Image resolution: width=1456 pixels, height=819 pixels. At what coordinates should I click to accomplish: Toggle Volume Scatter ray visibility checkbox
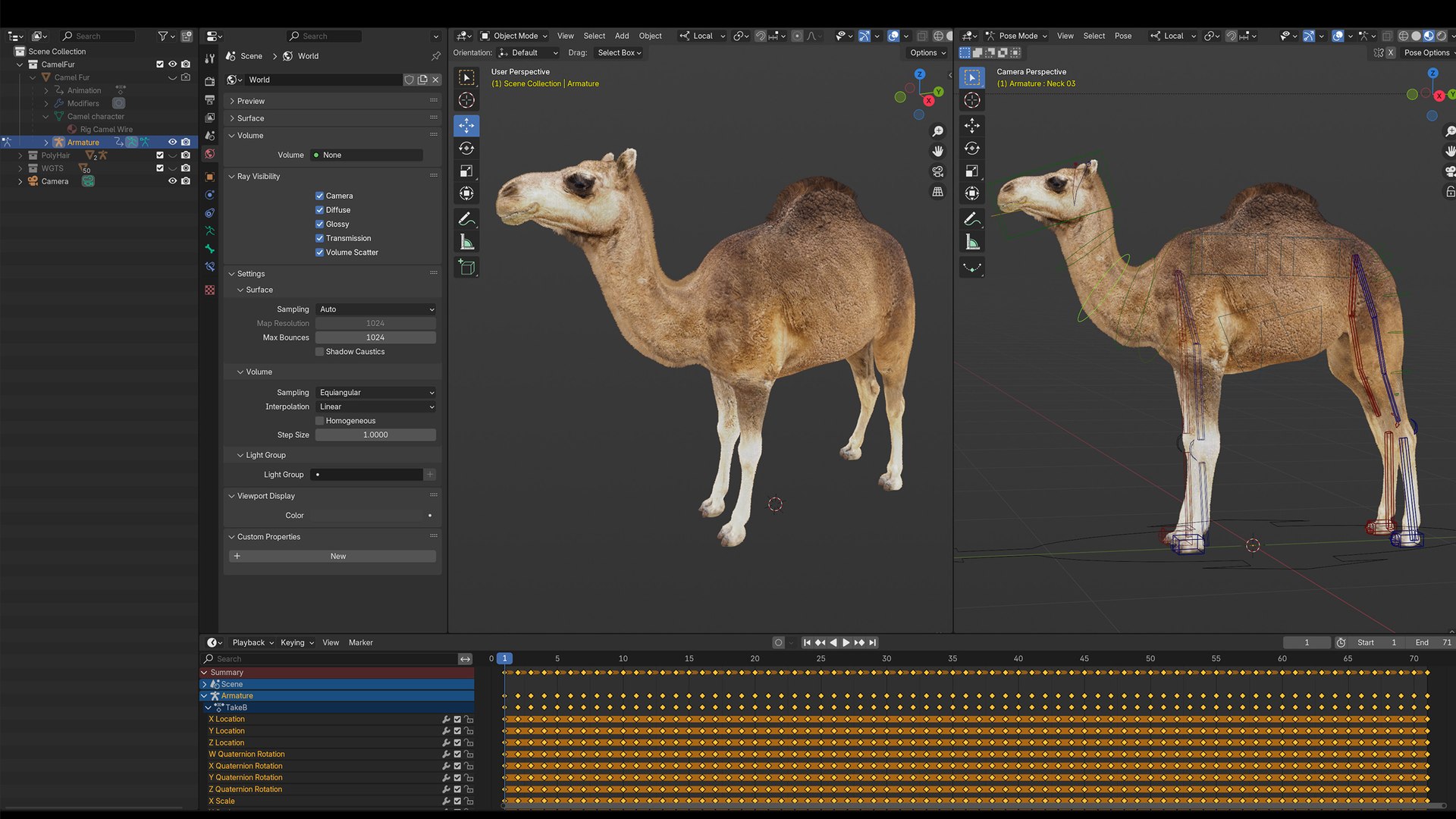click(319, 253)
